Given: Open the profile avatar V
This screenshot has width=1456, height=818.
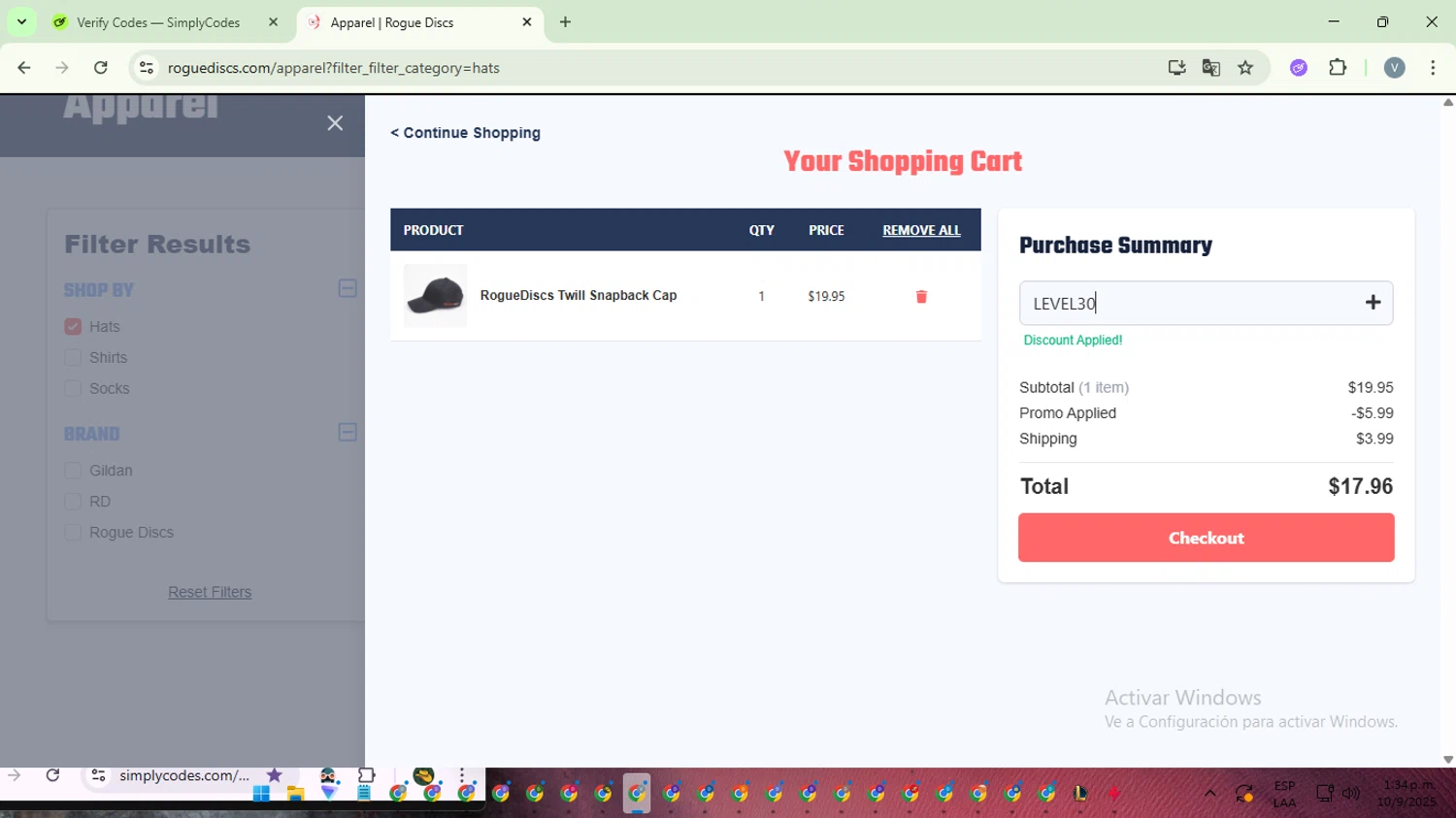Looking at the screenshot, I should tap(1395, 68).
